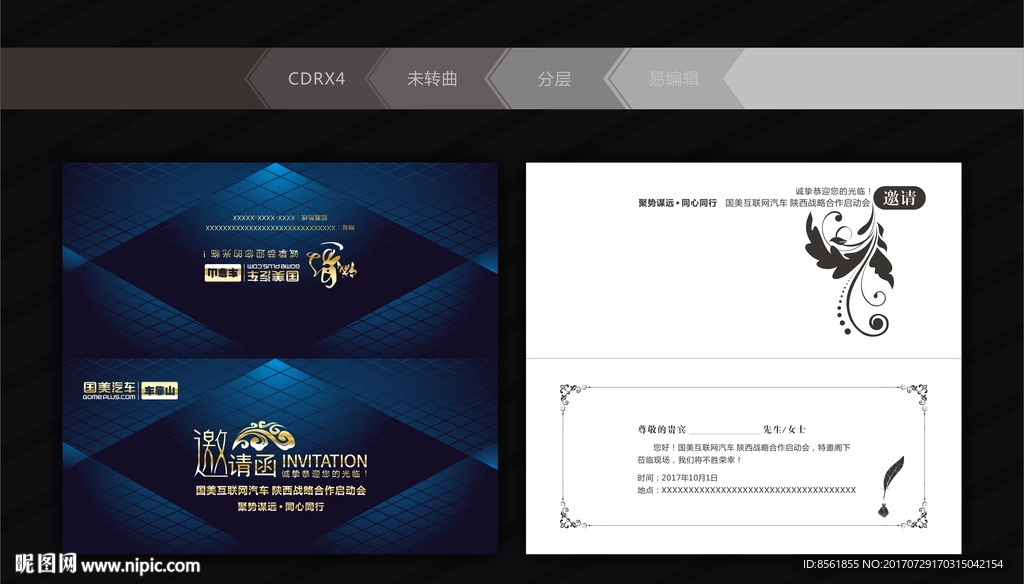Click the 邀请函 gold title

click(235, 453)
